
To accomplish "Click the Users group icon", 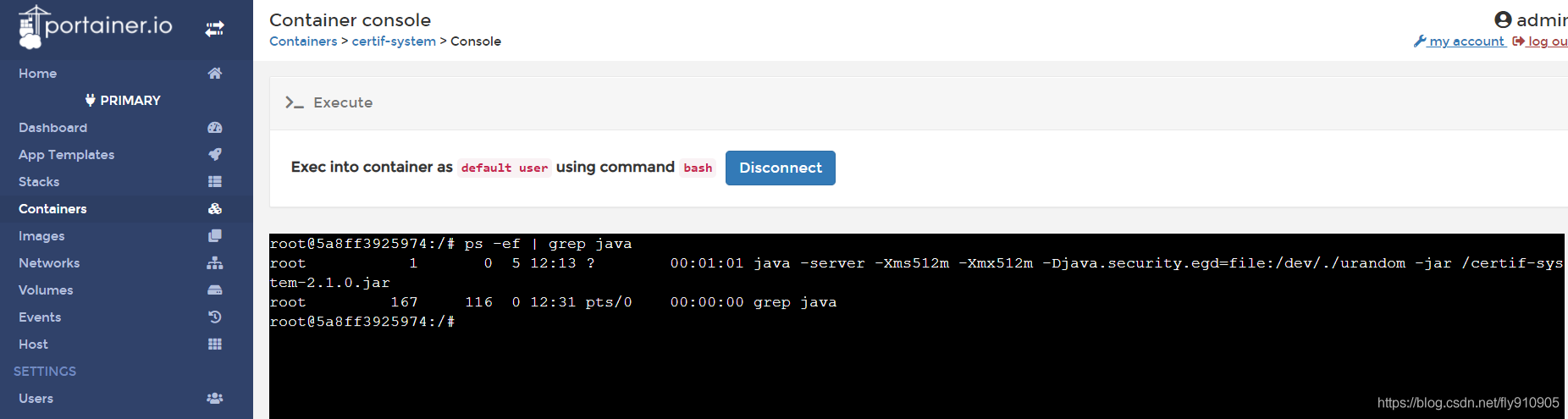I will (215, 399).
